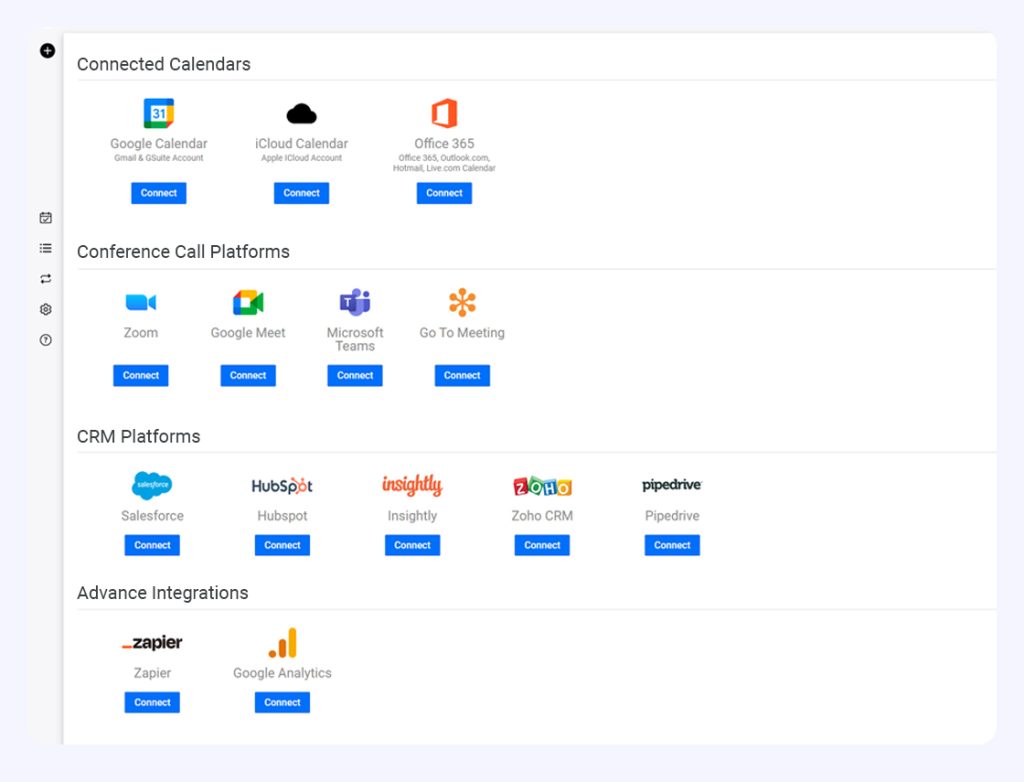Connect Google Meet
The height and width of the screenshot is (782, 1024).
coord(248,375)
